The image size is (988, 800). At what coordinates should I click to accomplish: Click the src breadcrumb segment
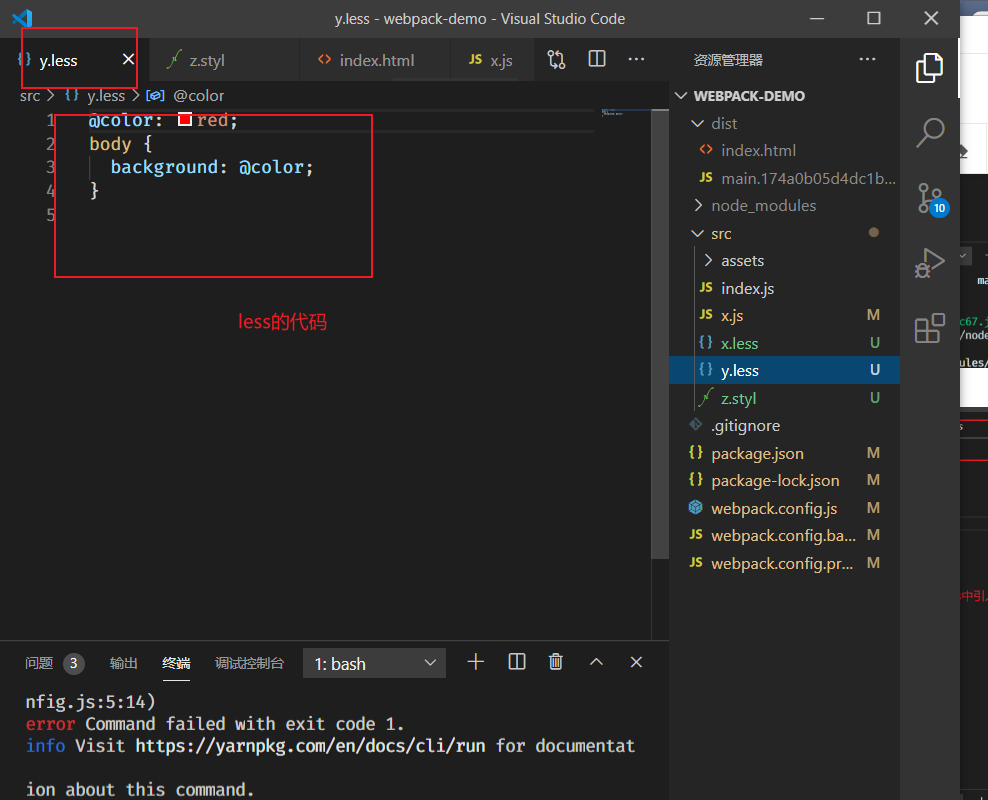point(30,96)
